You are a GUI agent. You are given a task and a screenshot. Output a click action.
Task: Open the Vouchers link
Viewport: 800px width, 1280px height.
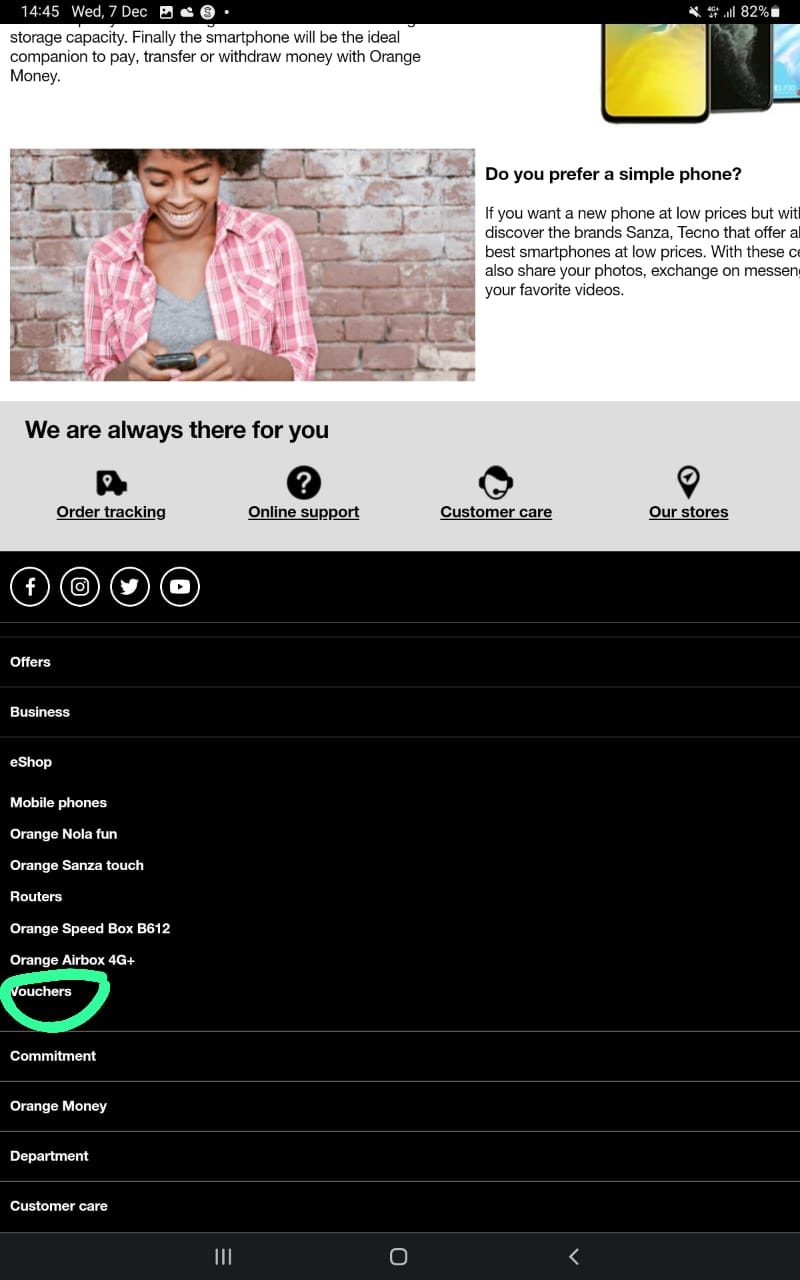coord(41,991)
